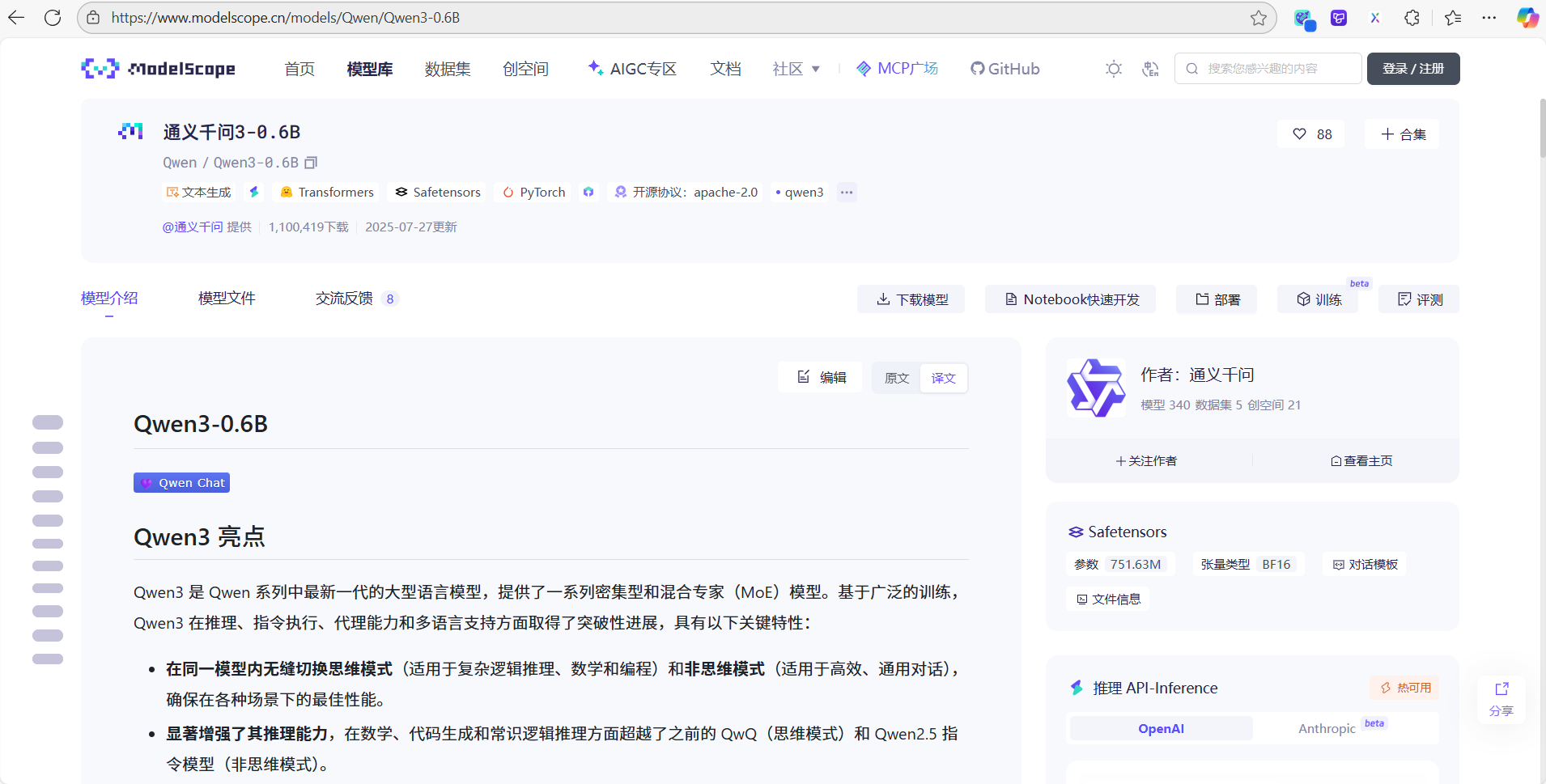
Task: Open 对话模板
Action: click(x=1365, y=565)
